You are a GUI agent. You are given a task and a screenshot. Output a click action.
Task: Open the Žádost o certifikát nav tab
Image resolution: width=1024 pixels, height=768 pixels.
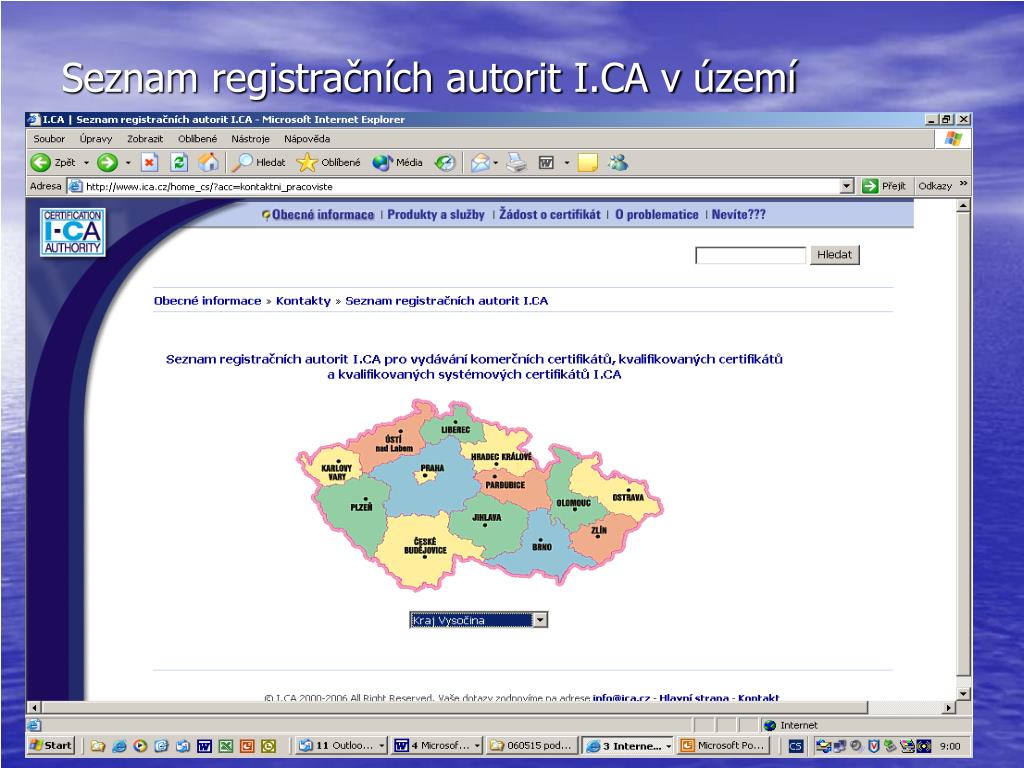coord(550,214)
